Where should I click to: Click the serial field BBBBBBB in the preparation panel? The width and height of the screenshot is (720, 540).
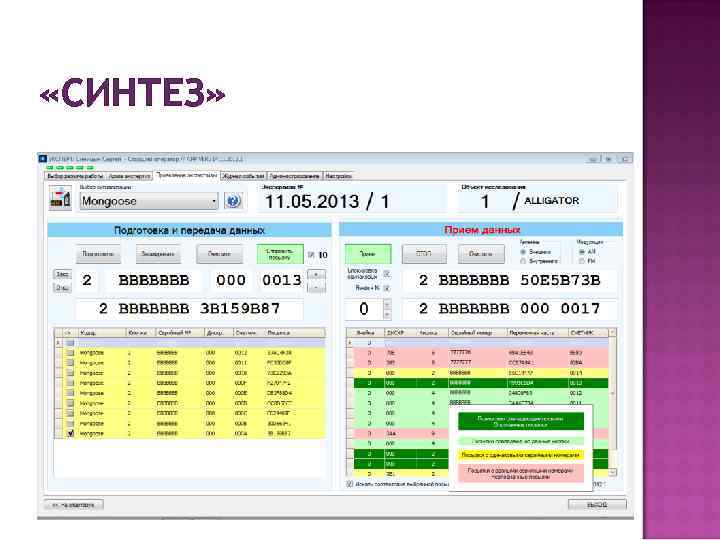153,280
